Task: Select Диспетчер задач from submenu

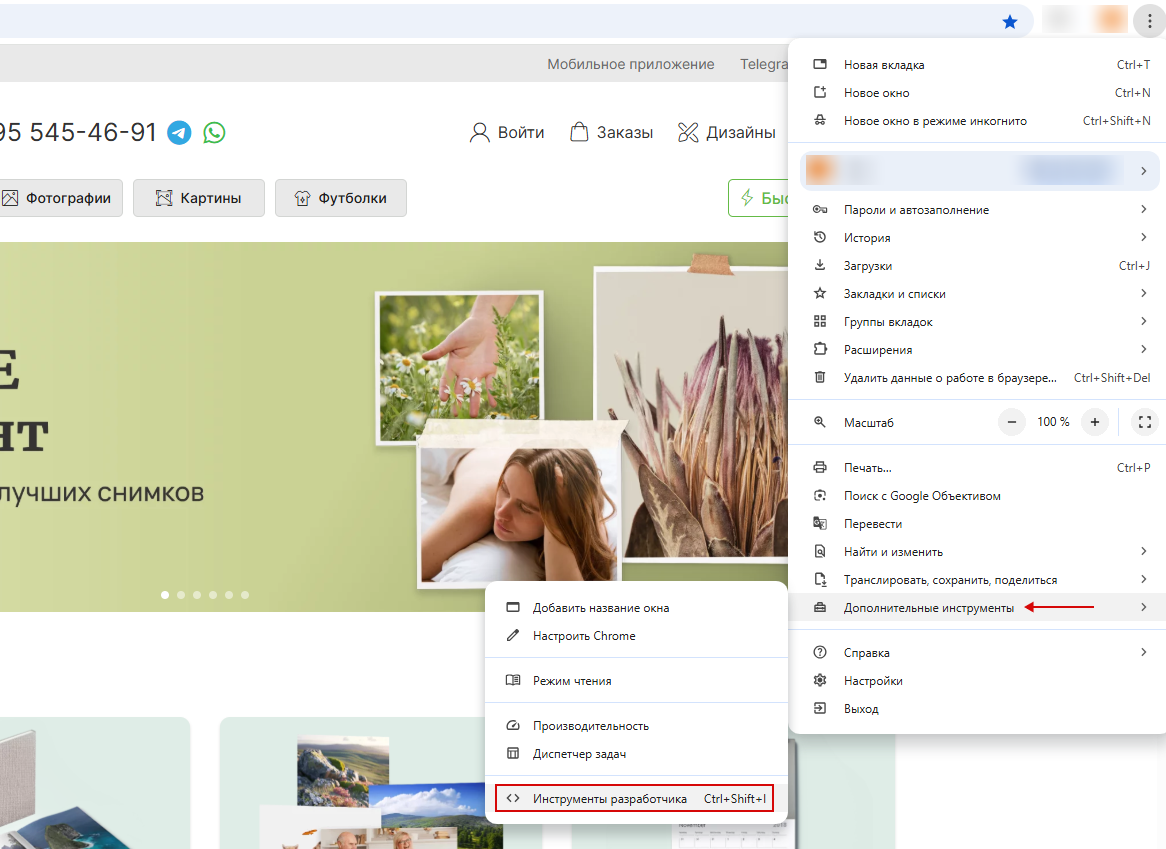Action: point(579,754)
